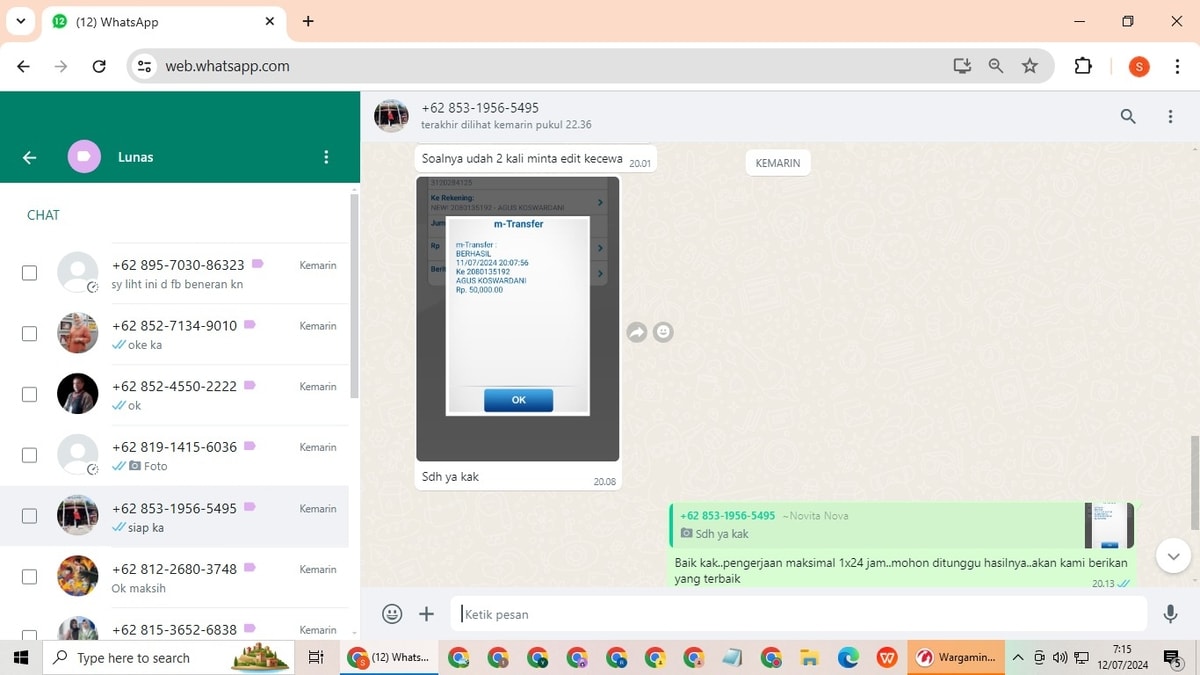Image resolution: width=1200 pixels, height=675 pixels.
Task: Open the chat row saying 'Ok maksih'
Action: [x=174, y=577]
